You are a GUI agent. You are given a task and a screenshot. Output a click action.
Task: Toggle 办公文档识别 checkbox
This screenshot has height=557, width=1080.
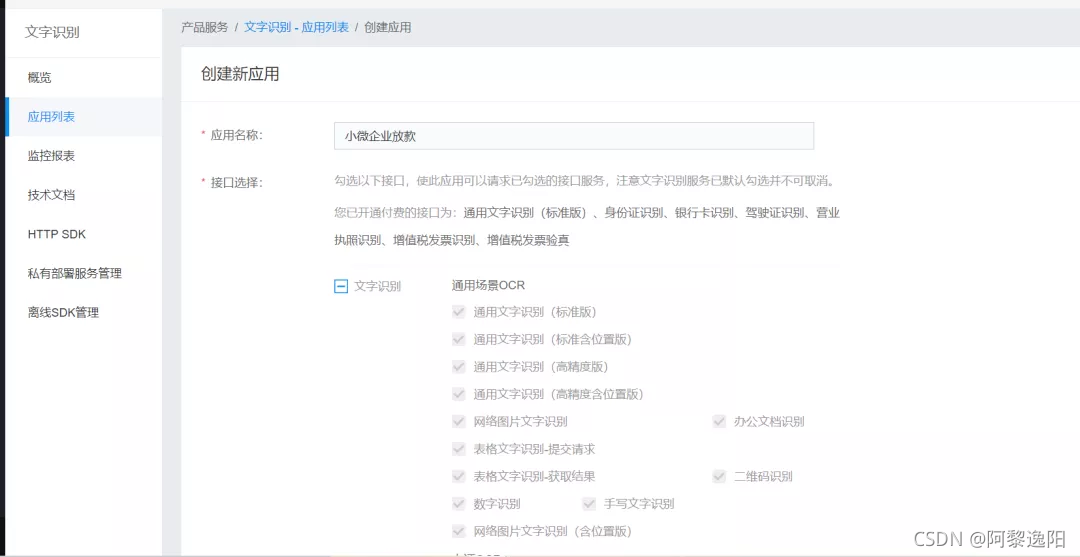click(x=719, y=421)
